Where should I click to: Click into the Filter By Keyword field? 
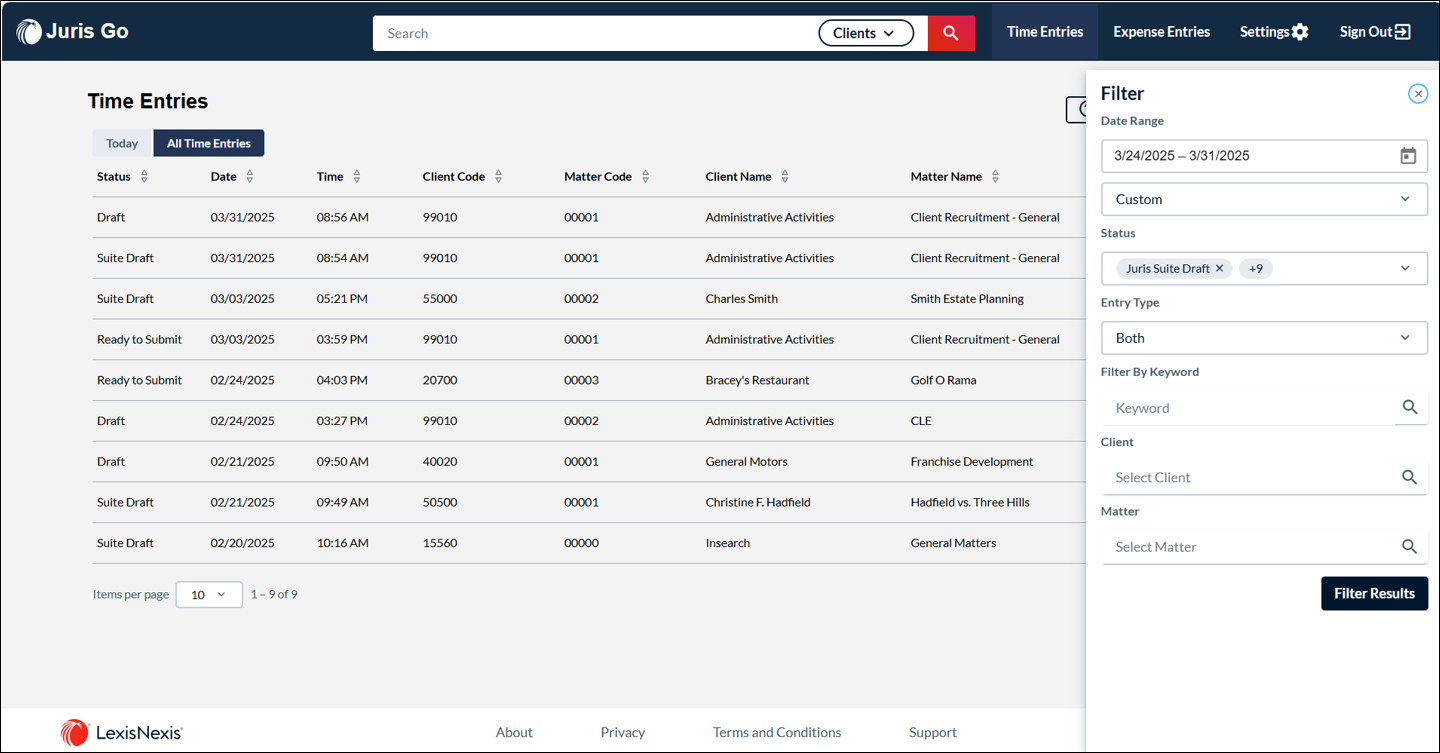coord(1248,408)
